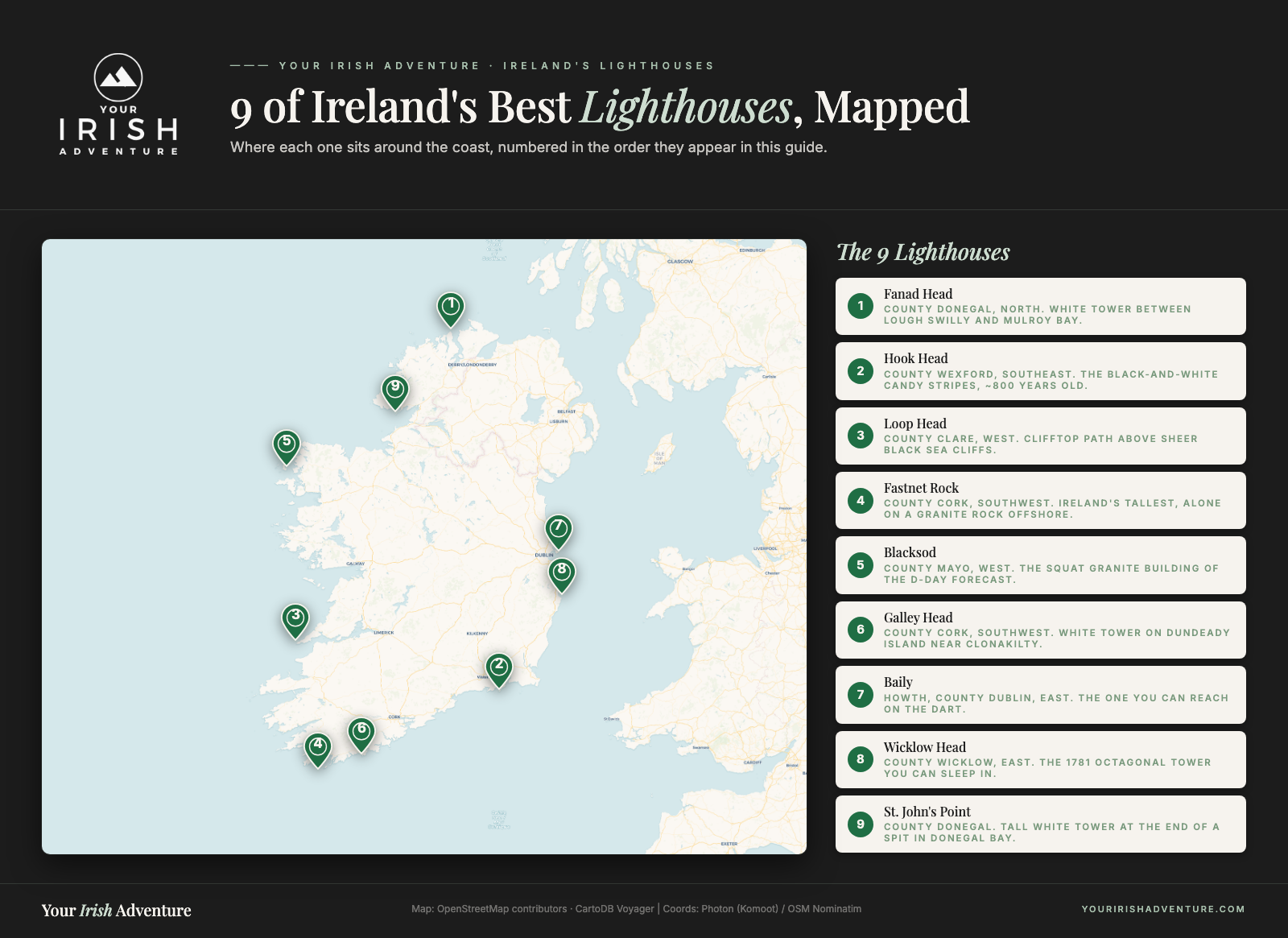The height and width of the screenshot is (938, 1288).
Task: Select map pin number 9 in Donegal Bay
Action: 394,392
